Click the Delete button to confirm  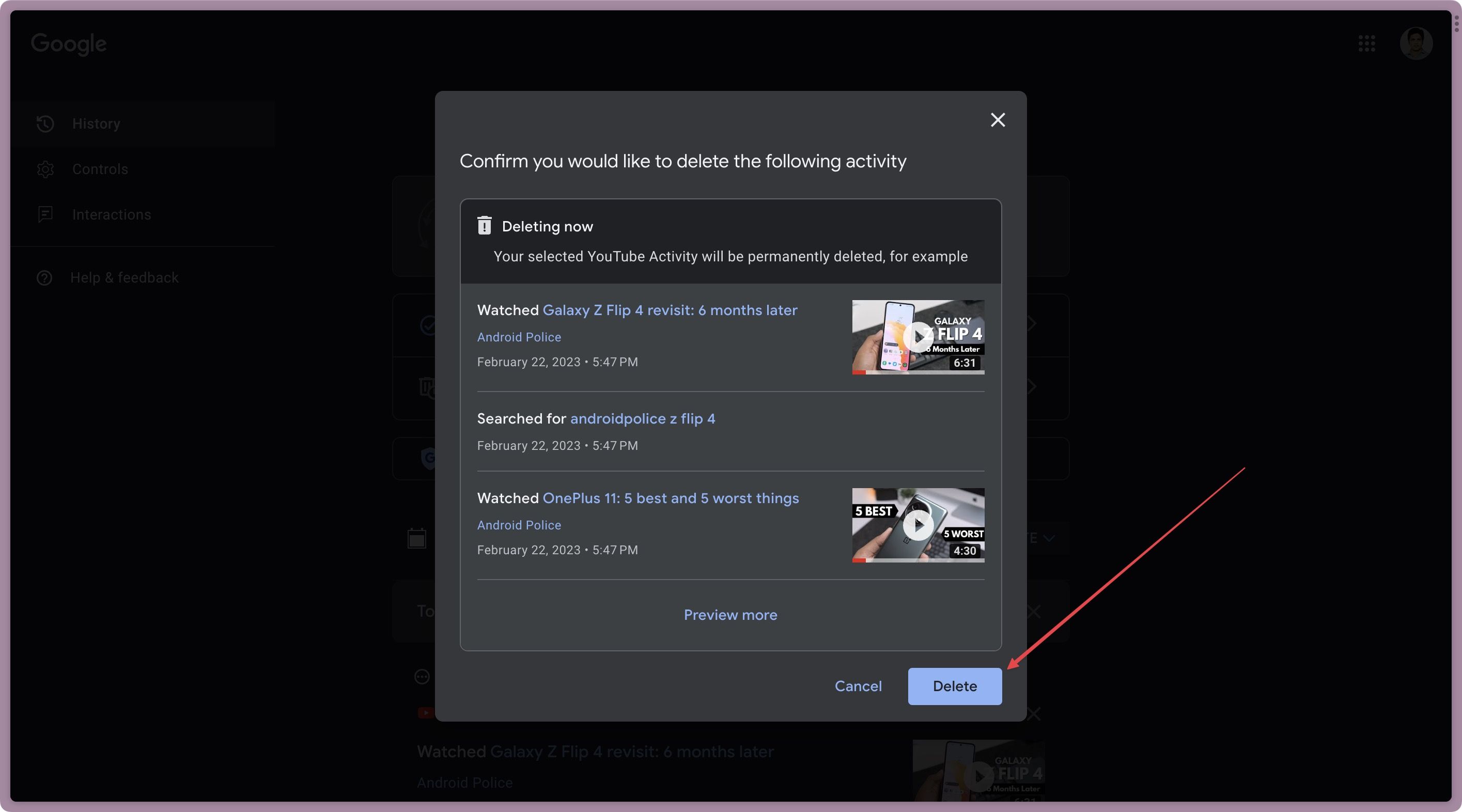(x=953, y=686)
